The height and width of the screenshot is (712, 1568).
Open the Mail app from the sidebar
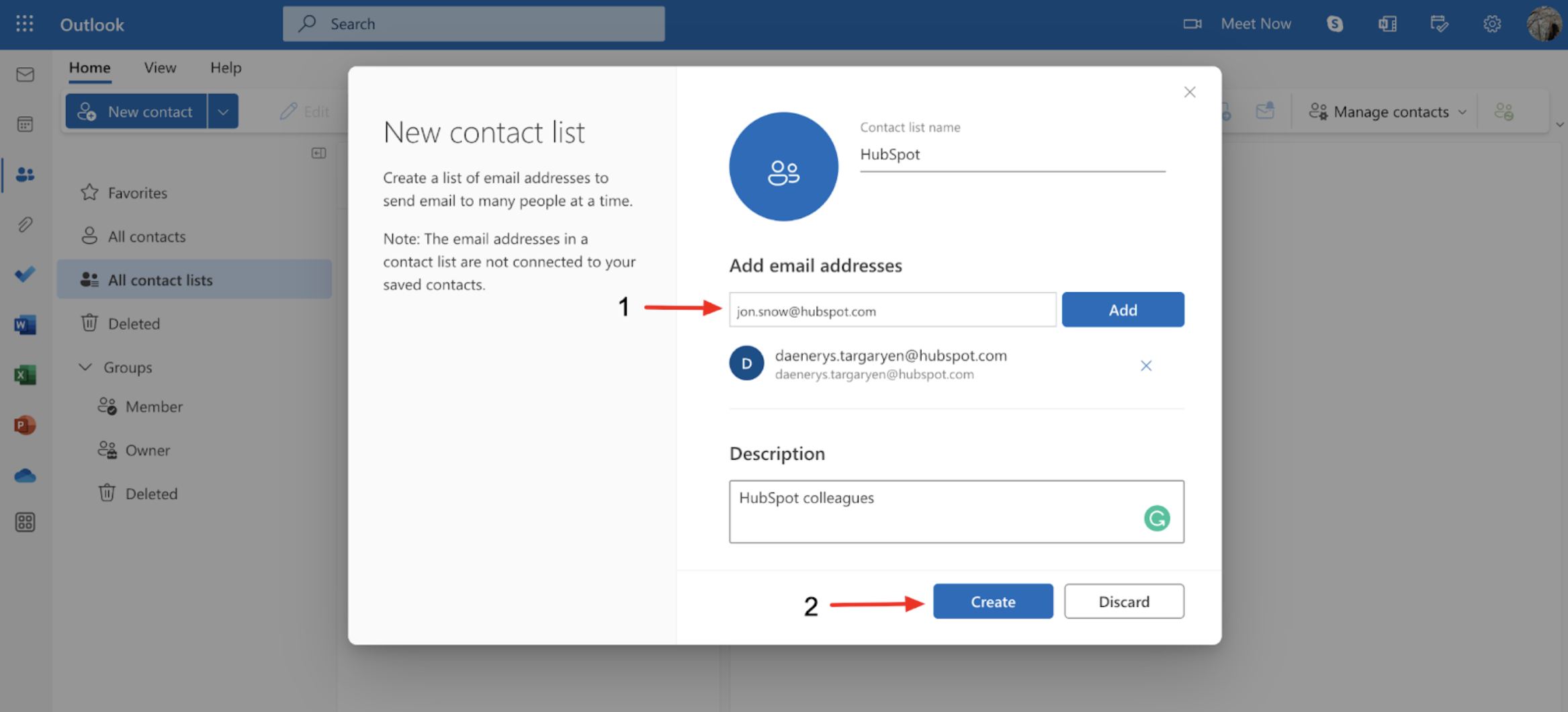click(24, 75)
